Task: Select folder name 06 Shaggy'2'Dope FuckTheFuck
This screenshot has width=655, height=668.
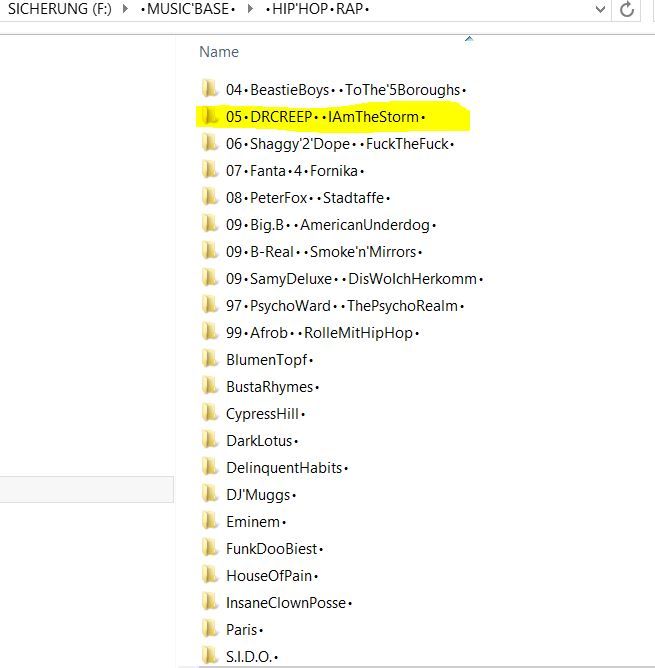Action: point(340,144)
